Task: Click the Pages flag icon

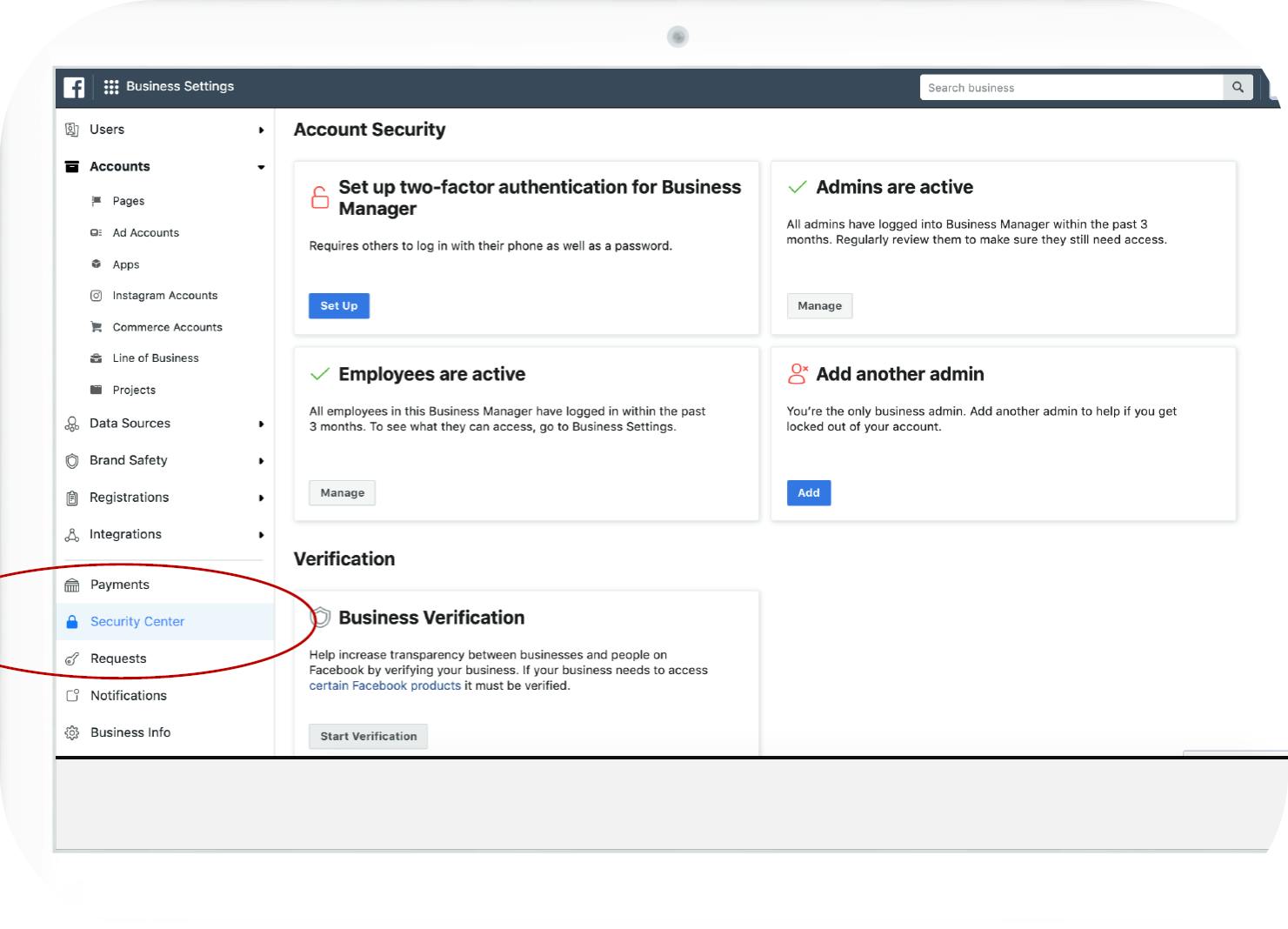Action: (x=97, y=201)
